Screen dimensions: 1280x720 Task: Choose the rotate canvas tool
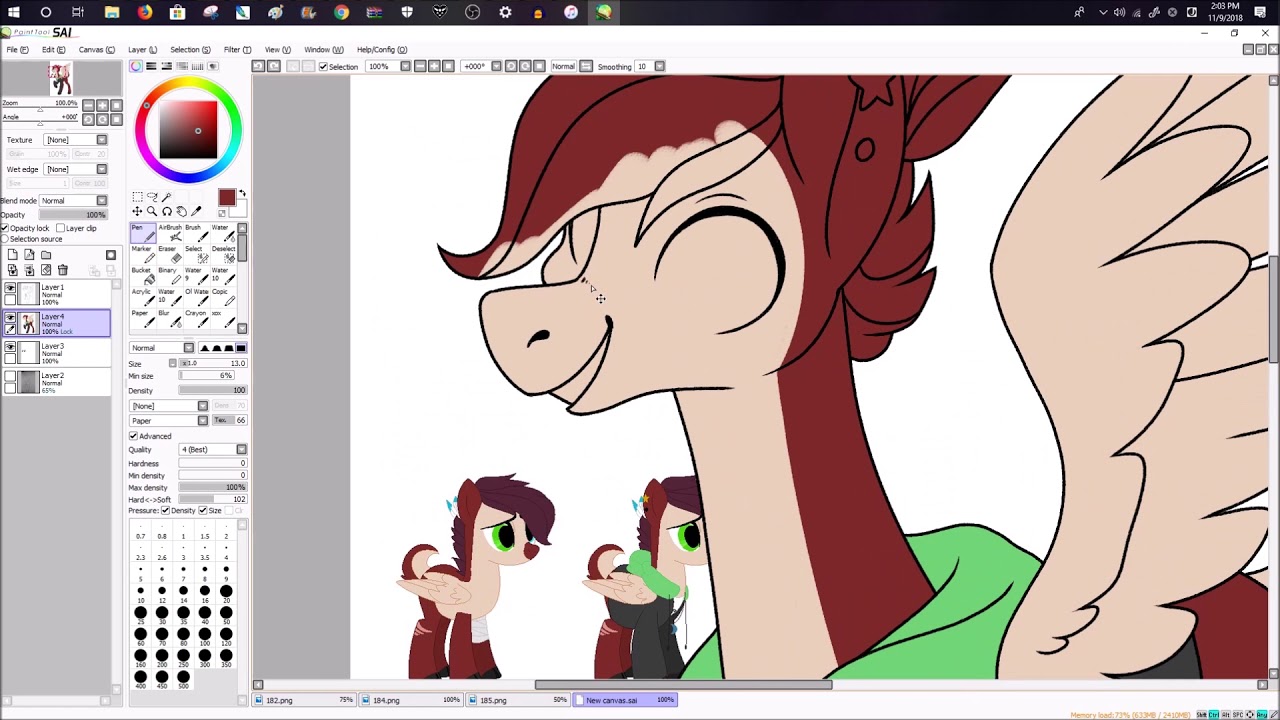(166, 211)
